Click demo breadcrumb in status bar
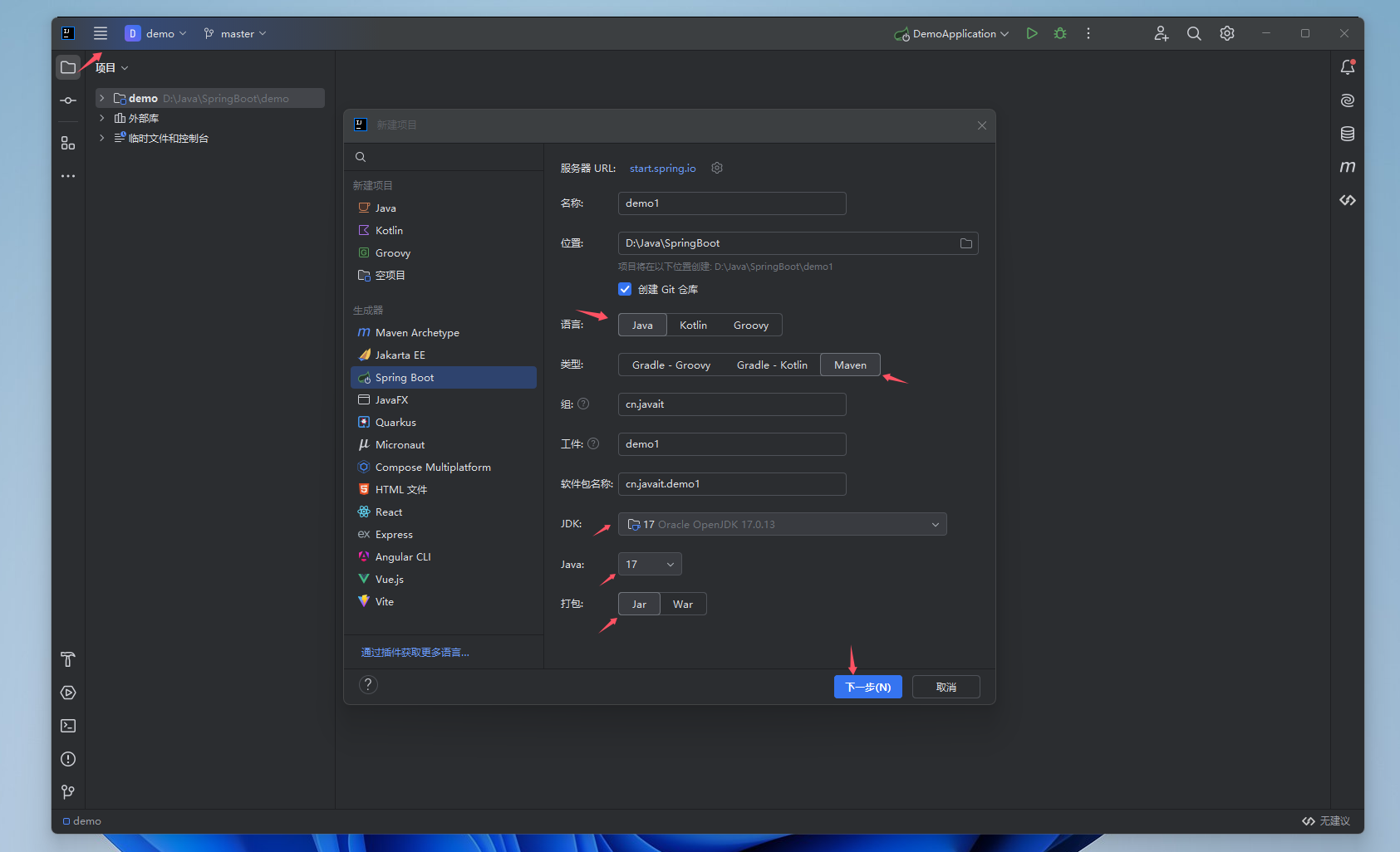The width and height of the screenshot is (1400, 852). [82, 820]
